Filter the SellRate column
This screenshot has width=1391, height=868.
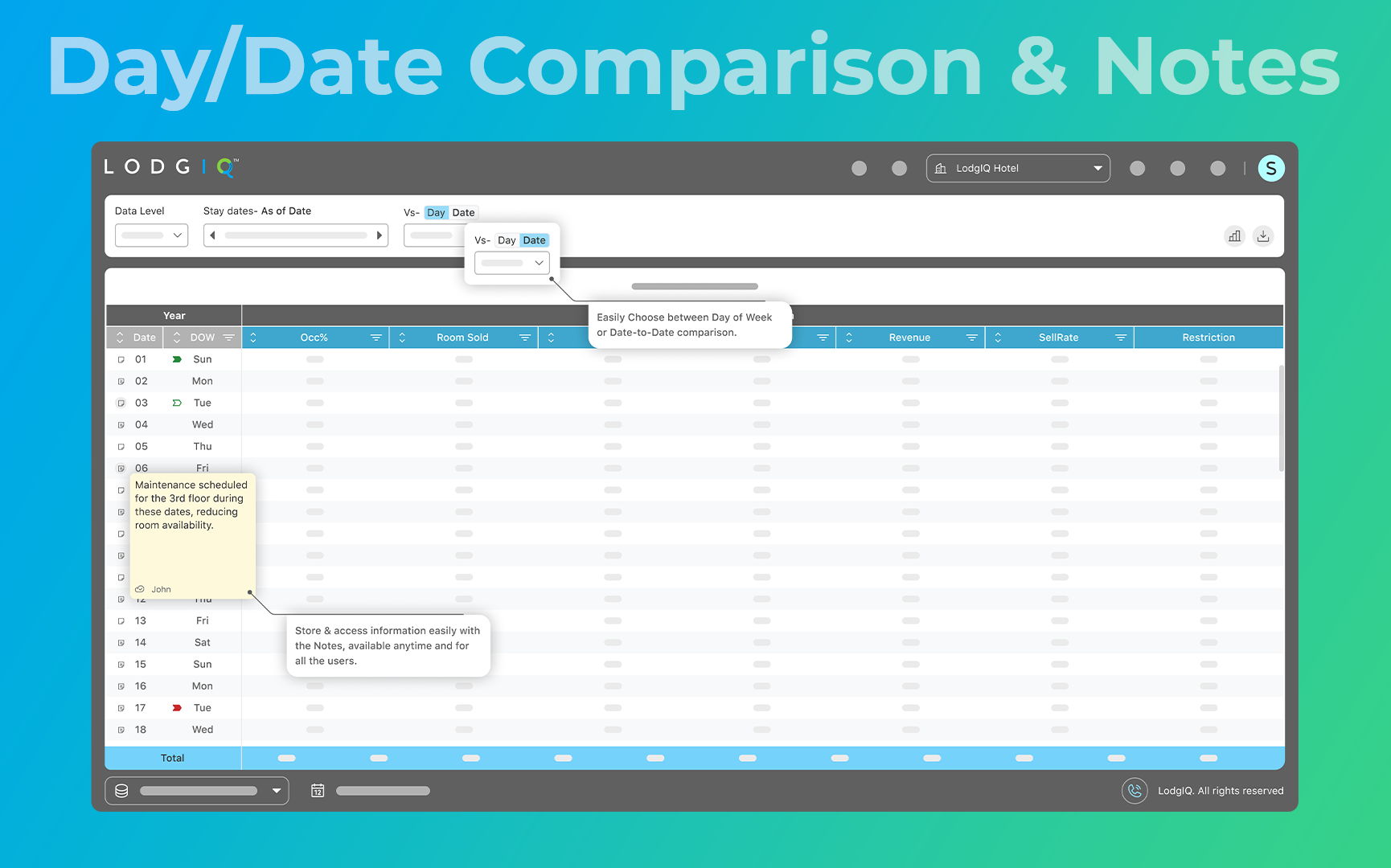click(x=1121, y=338)
